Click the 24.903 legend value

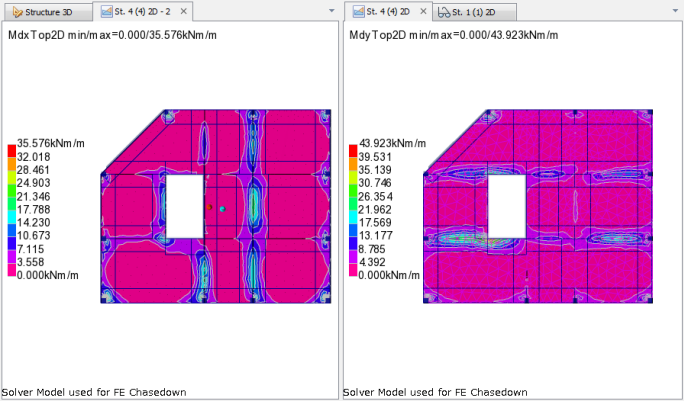[x=33, y=183]
